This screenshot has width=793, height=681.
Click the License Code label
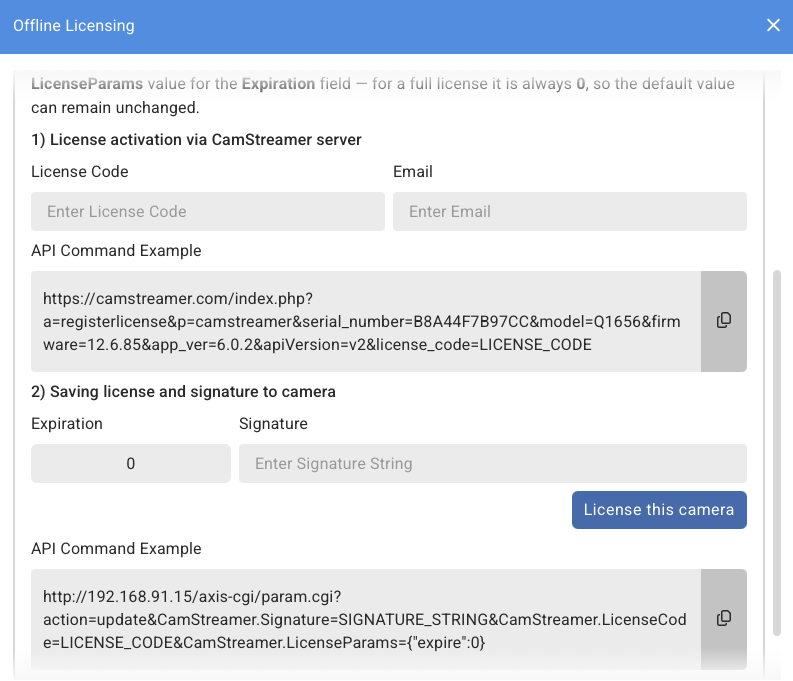coord(80,172)
